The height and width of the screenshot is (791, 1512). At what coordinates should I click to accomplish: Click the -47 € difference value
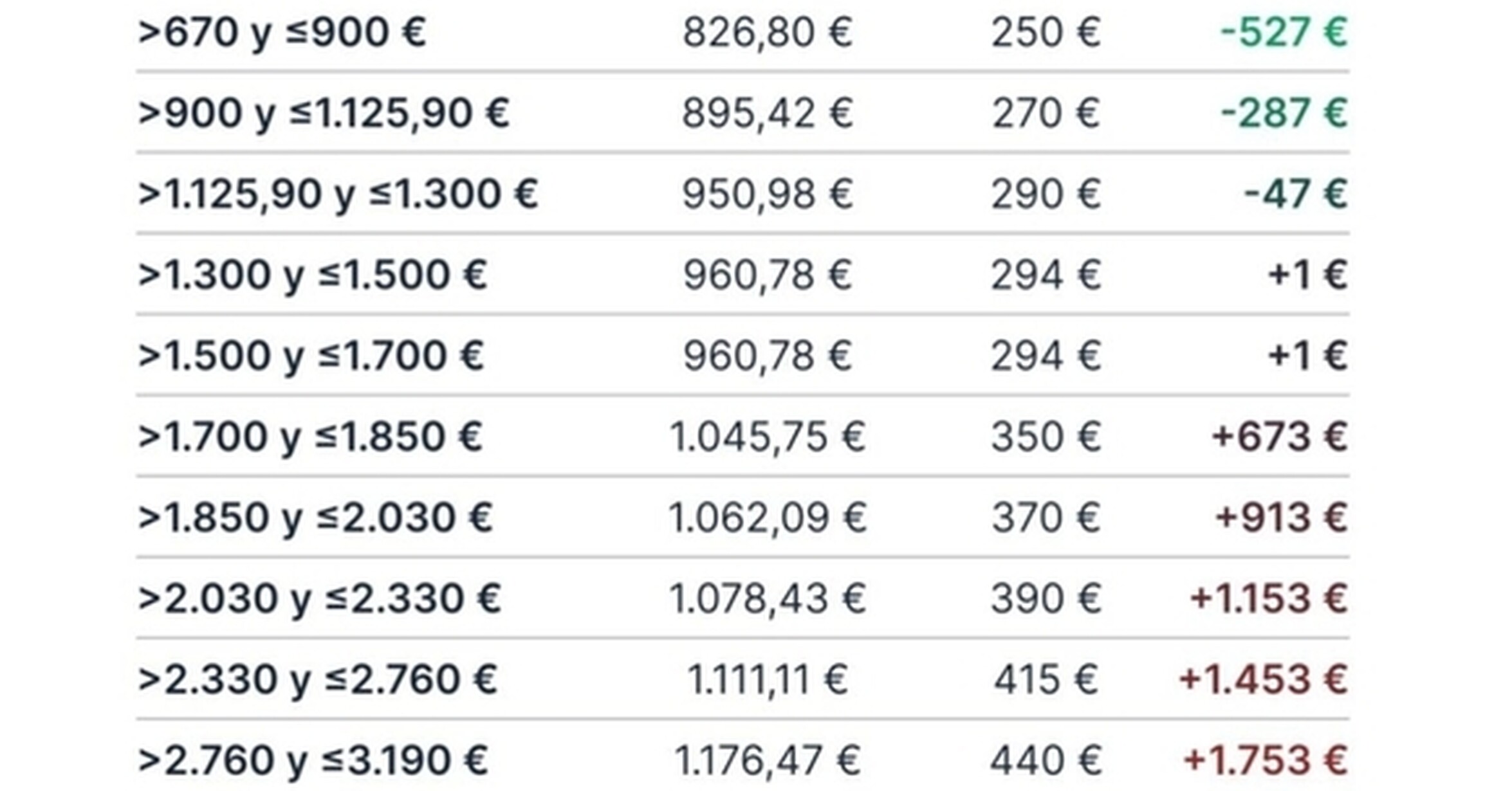pyautogui.click(x=1296, y=194)
